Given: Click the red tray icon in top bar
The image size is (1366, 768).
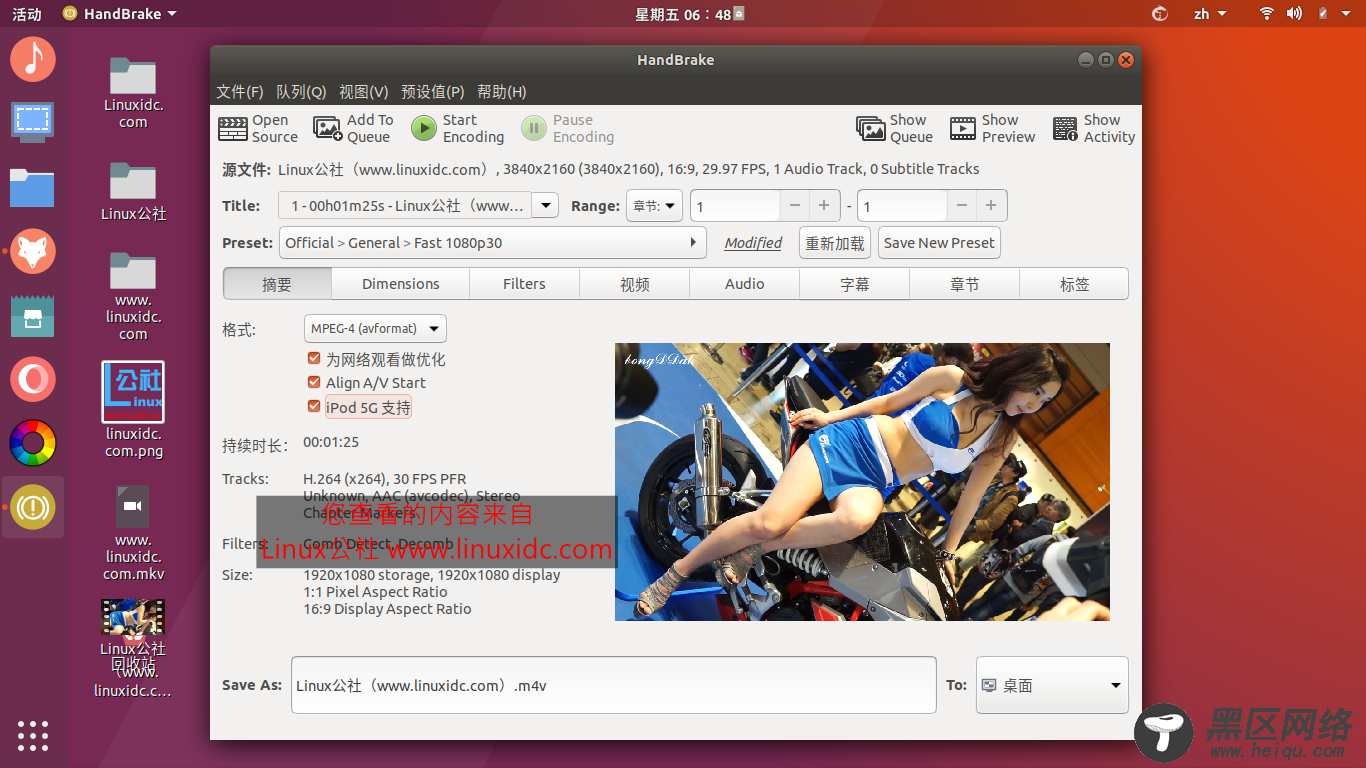Looking at the screenshot, I should (x=1160, y=14).
